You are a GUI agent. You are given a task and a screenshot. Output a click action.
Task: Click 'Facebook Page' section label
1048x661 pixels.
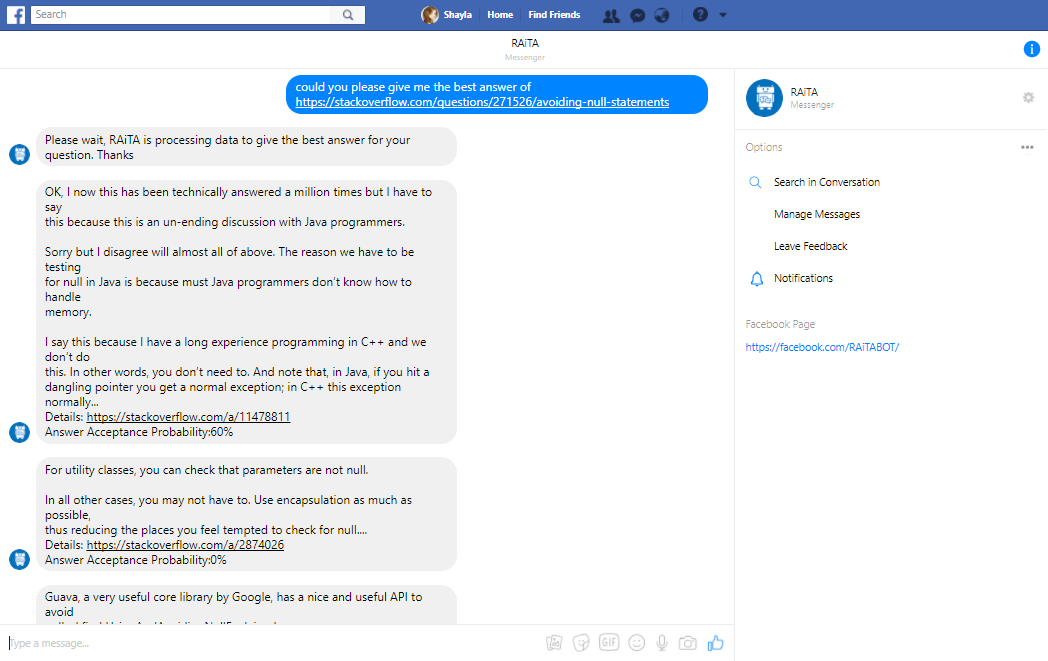780,324
